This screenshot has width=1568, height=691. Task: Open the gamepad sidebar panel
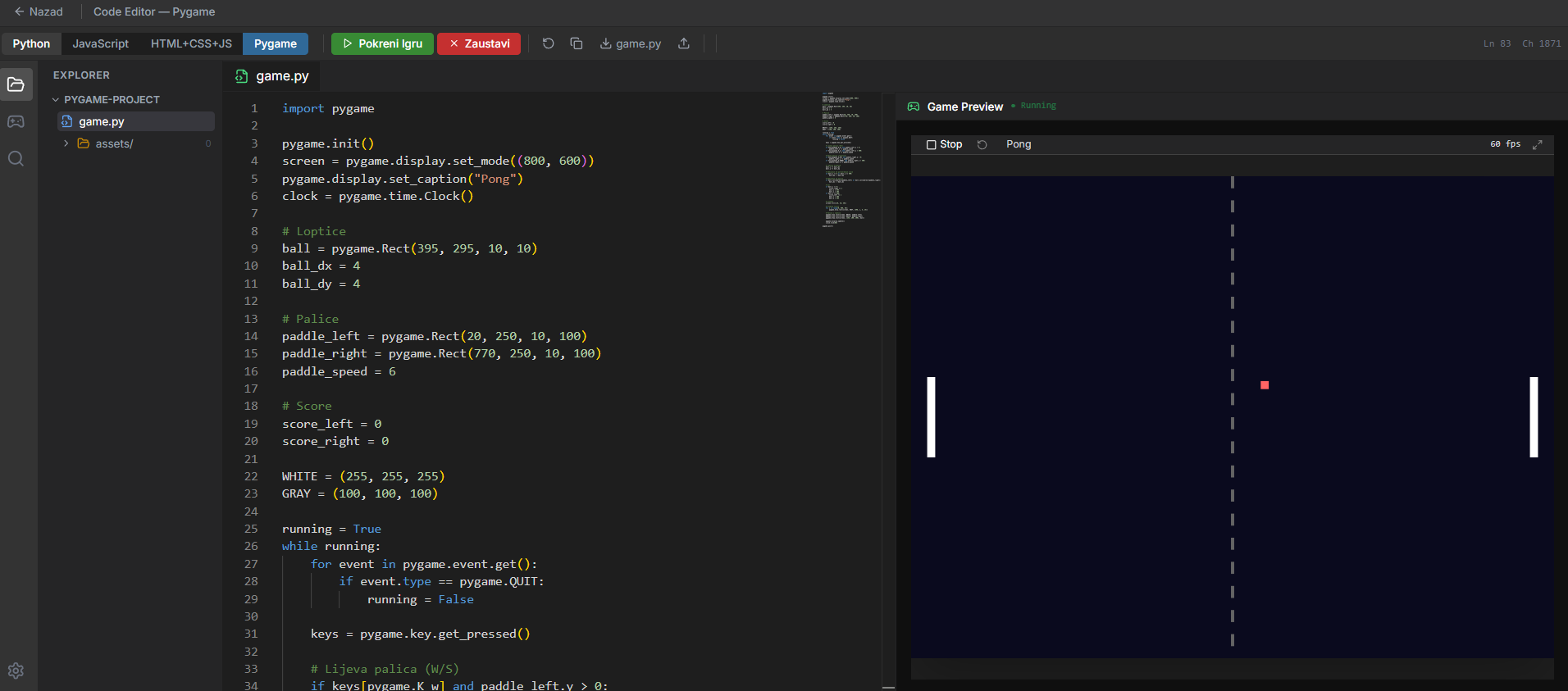click(16, 121)
